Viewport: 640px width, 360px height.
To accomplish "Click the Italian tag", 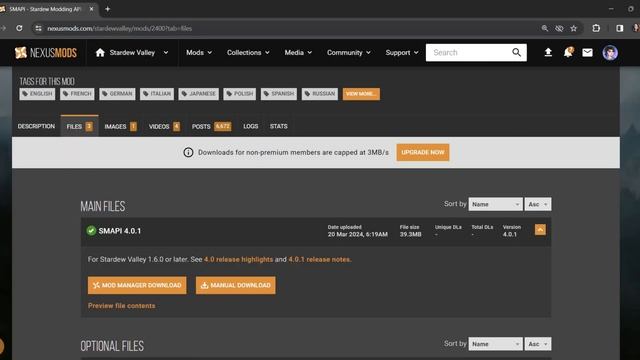I will 157,94.
